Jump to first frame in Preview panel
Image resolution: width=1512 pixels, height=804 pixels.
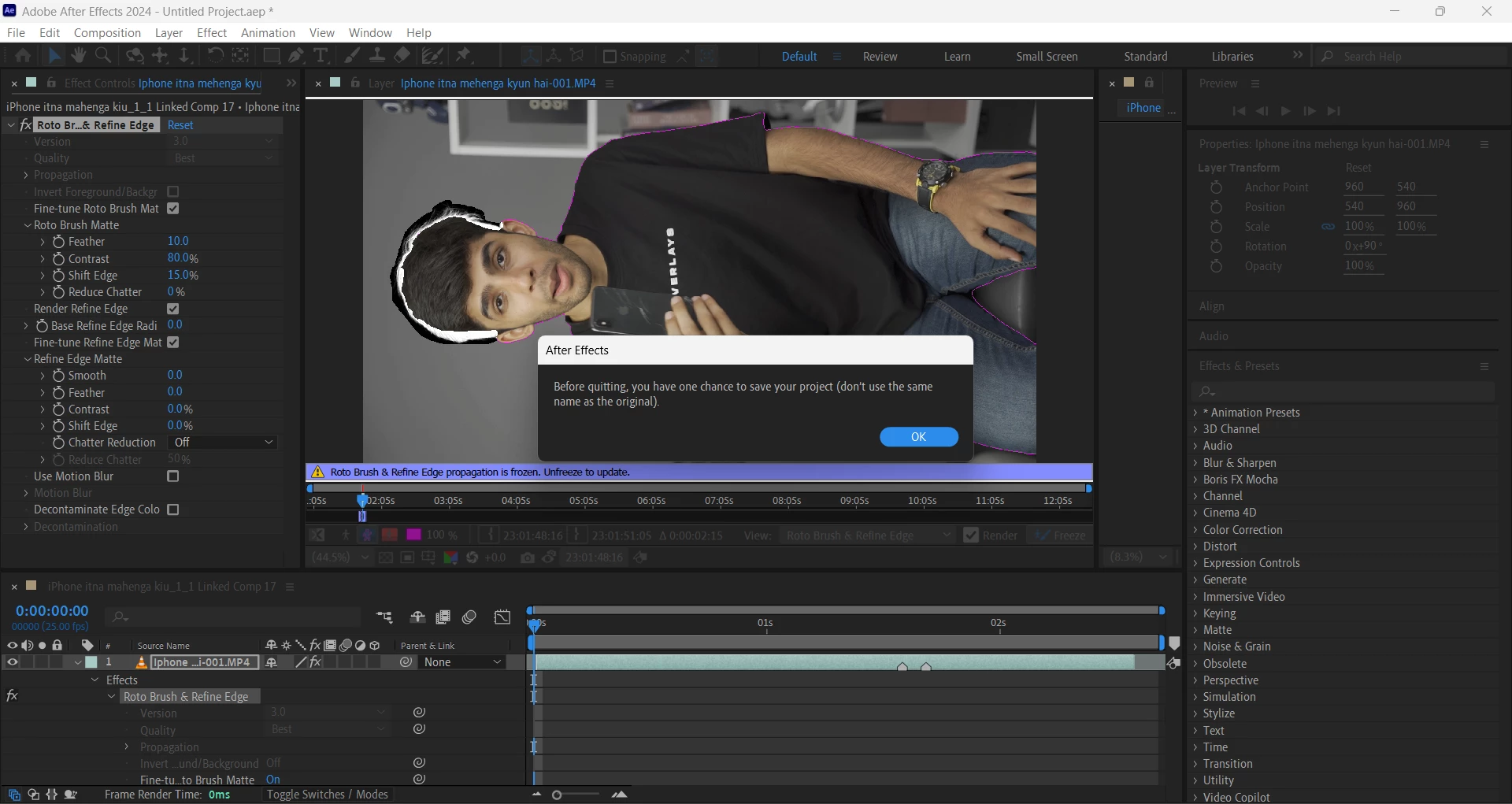[x=1239, y=111]
